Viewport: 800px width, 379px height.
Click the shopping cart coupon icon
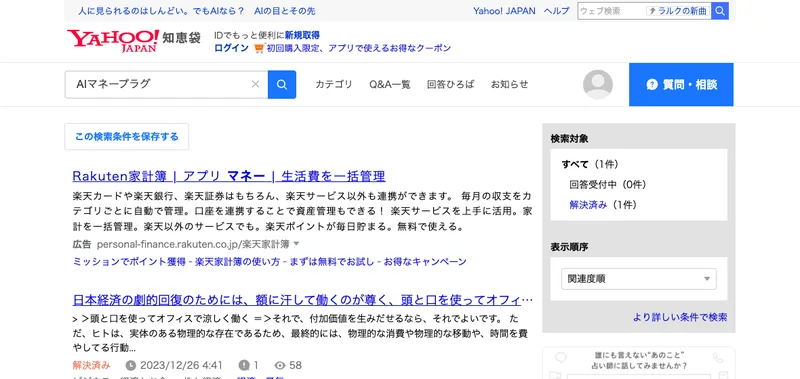259,48
